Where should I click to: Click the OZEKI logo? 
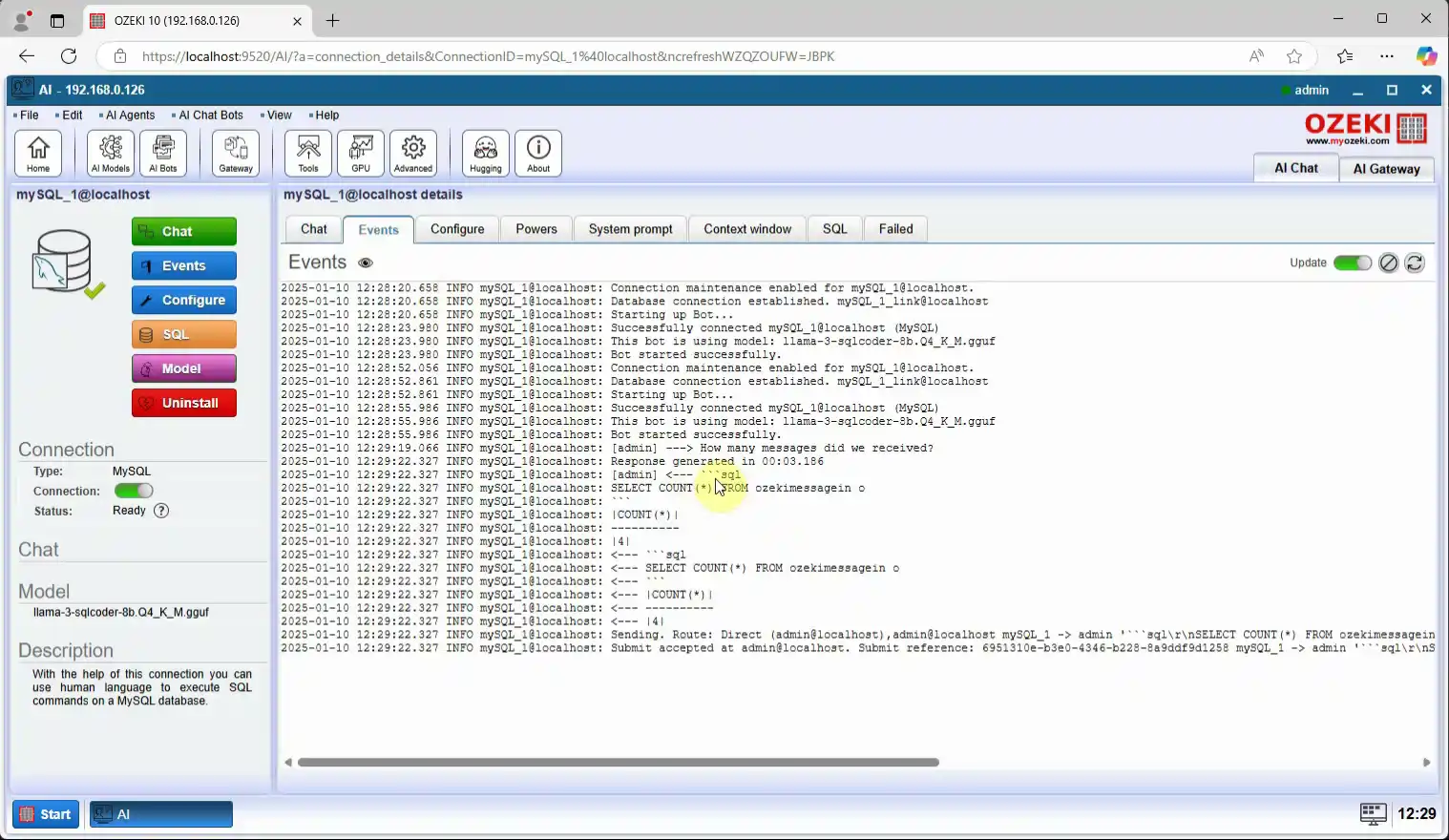[x=1365, y=128]
